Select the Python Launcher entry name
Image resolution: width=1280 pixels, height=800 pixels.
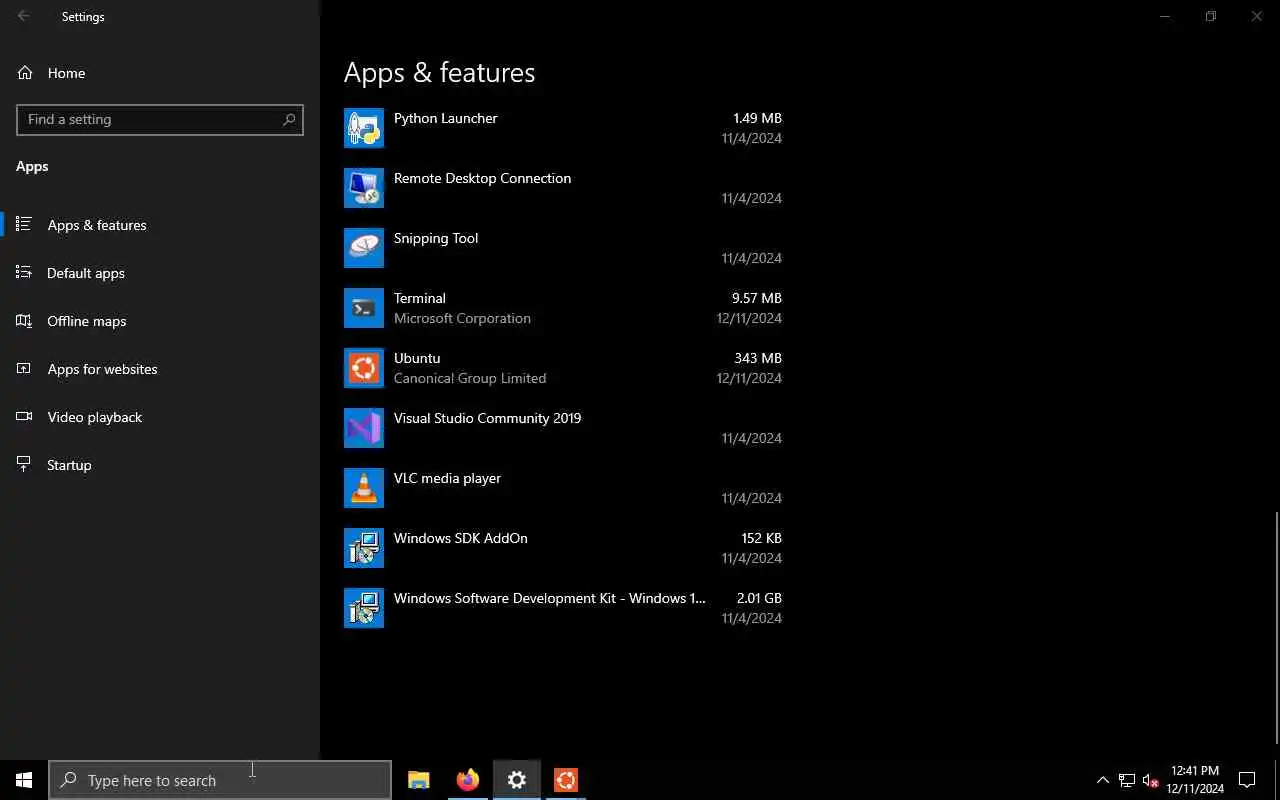445,118
